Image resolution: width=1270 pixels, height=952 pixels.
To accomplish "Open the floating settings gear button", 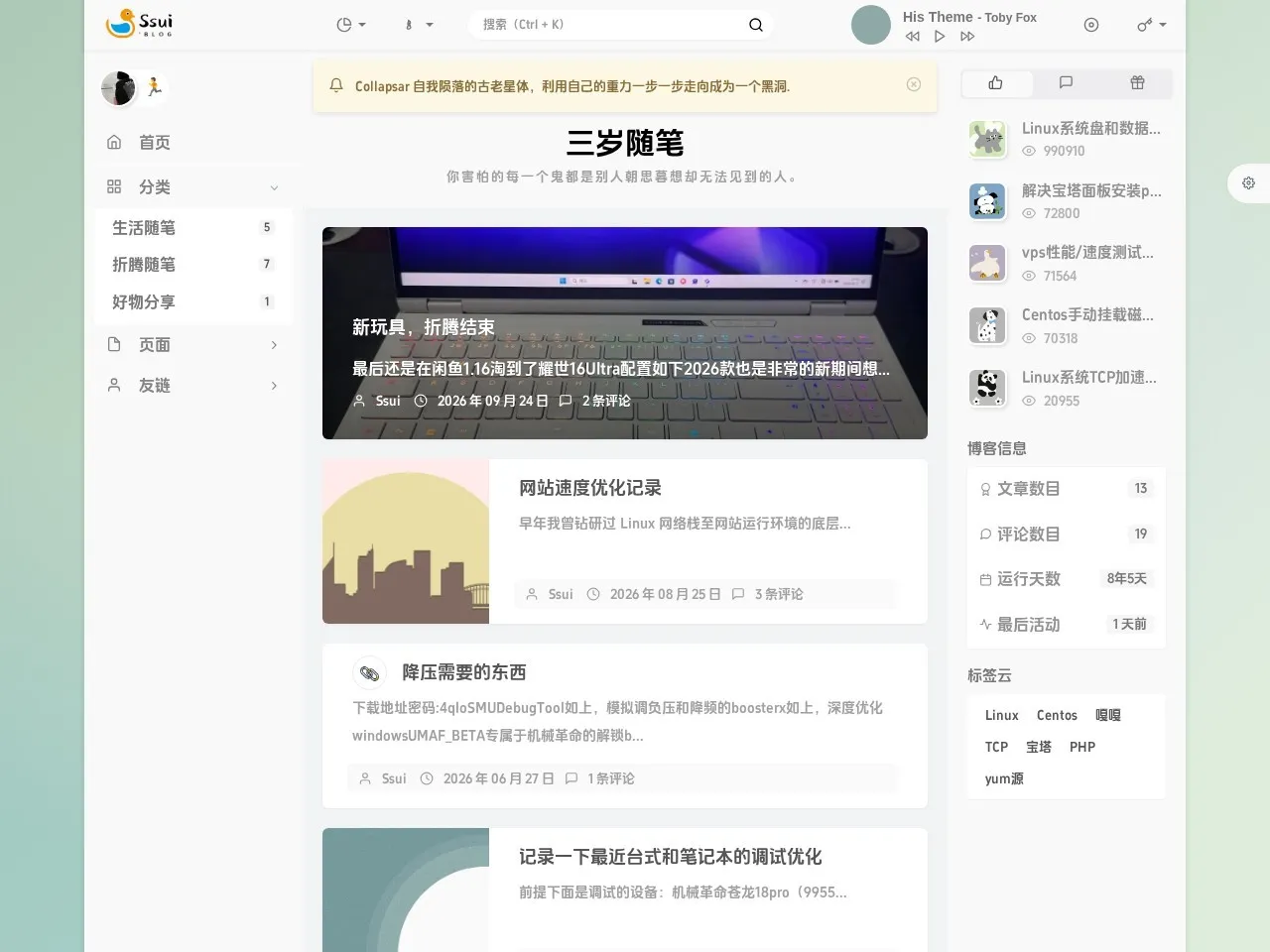I will click(x=1248, y=182).
